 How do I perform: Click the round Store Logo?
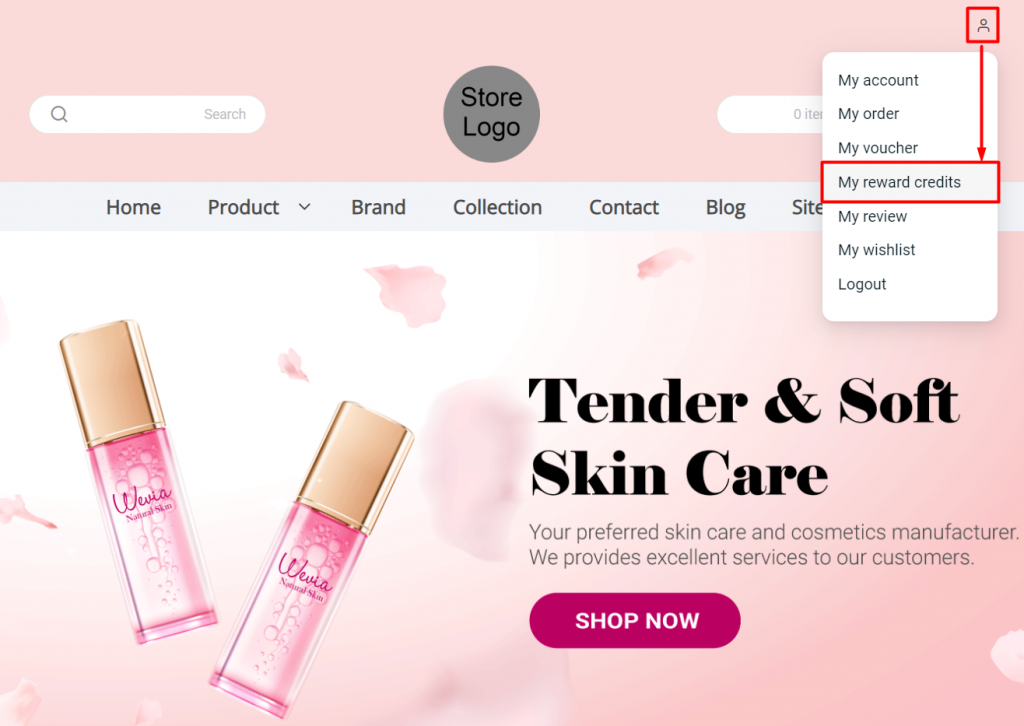pos(492,114)
